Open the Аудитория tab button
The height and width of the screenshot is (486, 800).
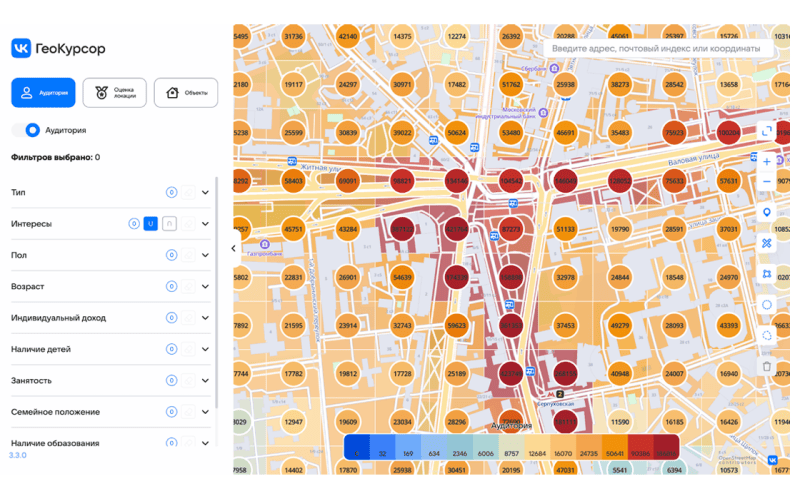[42, 93]
